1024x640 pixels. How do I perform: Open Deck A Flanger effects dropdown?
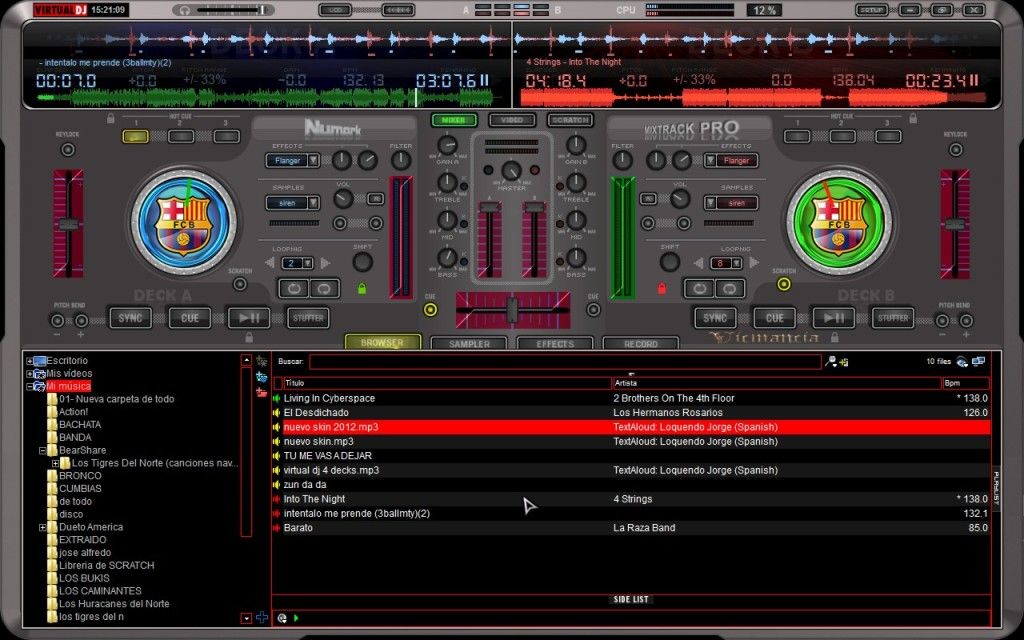click(313, 161)
